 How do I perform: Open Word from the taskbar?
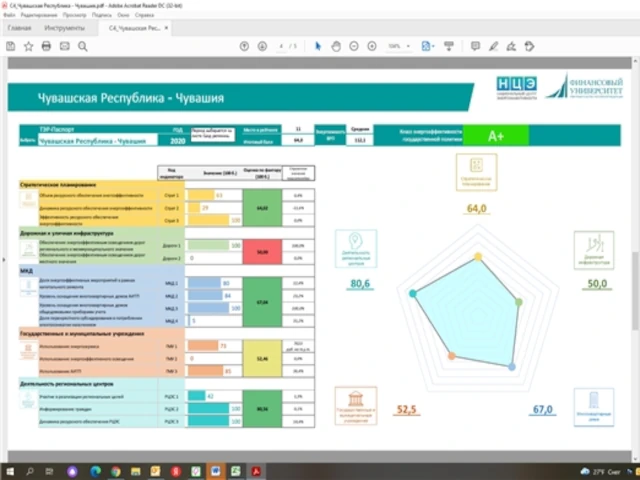(216, 471)
